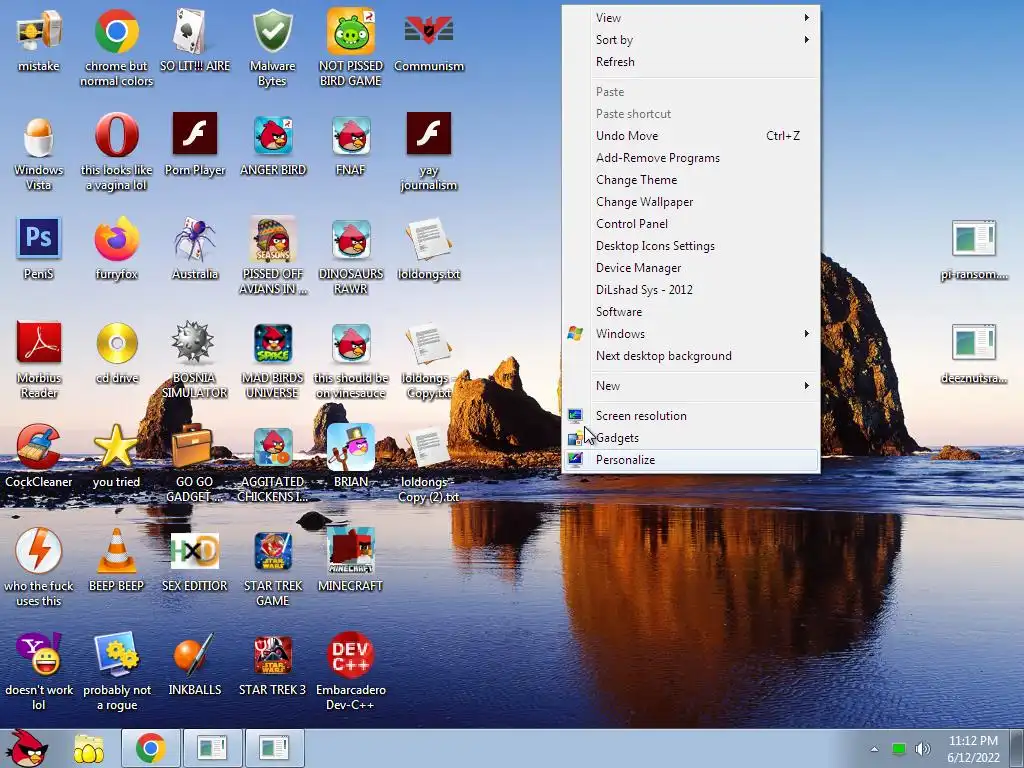
Task: Open Screen resolution menu entry
Action: (x=691, y=416)
